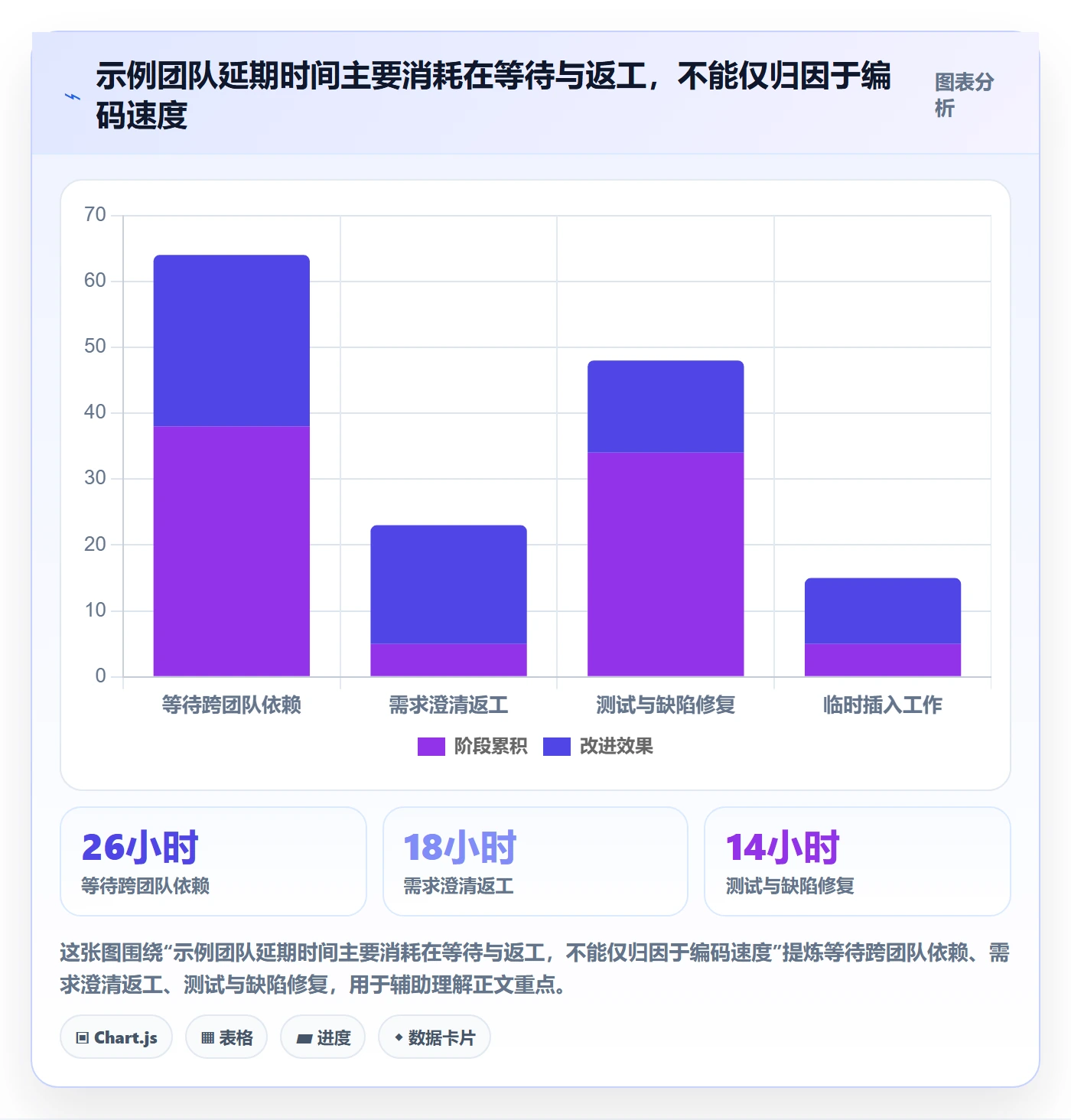Click the card caption 需求澄清返工 under 18小时
Viewport: 1071px width, 1120px height.
(458, 886)
